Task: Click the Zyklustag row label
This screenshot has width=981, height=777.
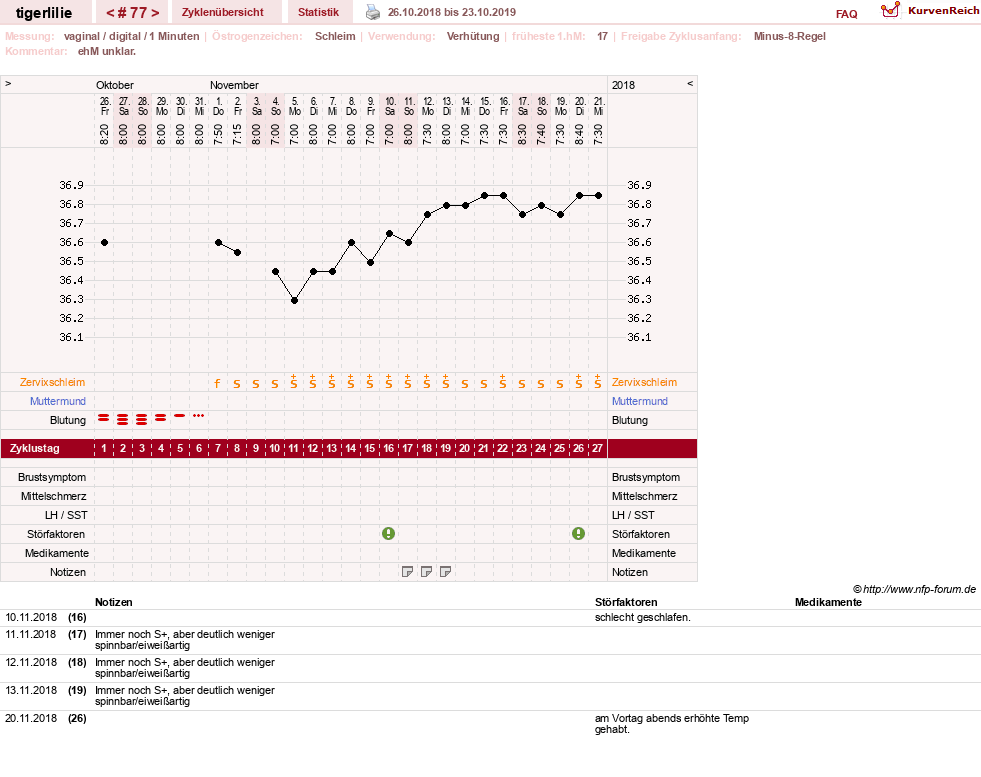Action: coord(34,449)
